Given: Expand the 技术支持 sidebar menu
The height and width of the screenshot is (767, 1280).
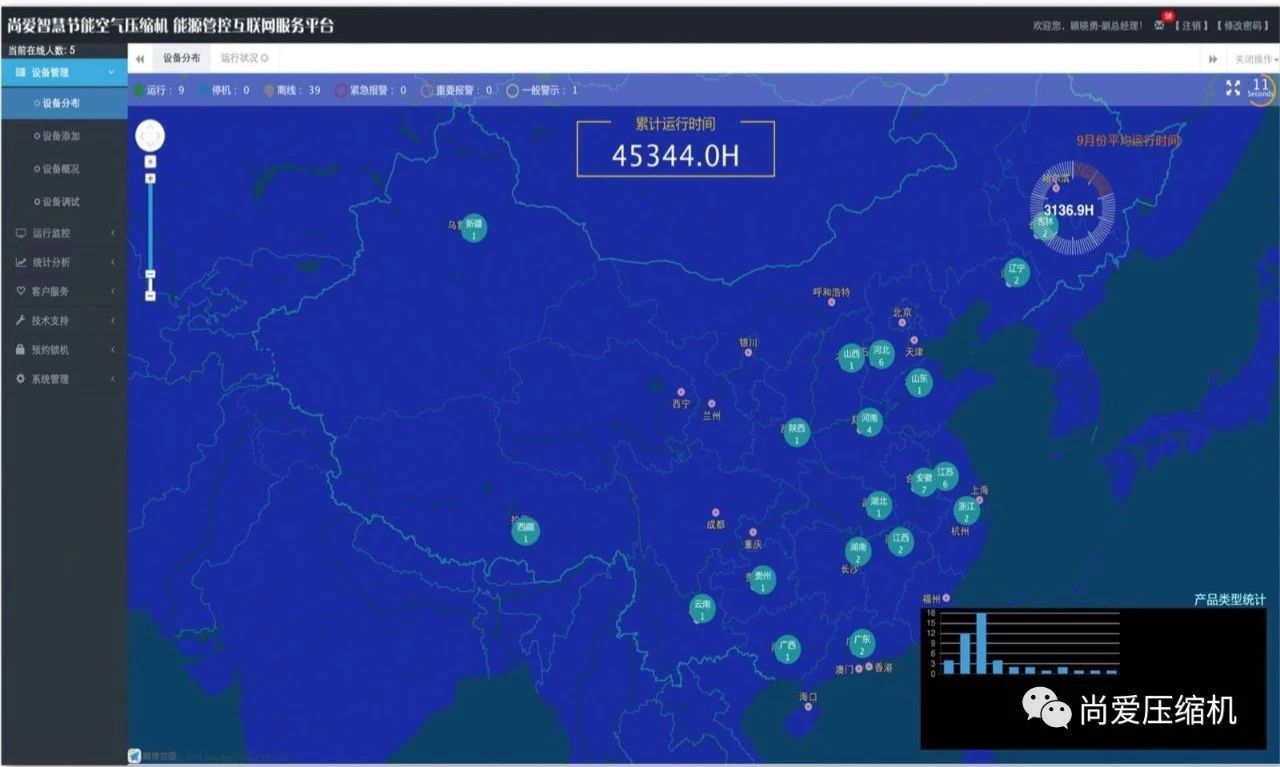Looking at the screenshot, I should pyautogui.click(x=64, y=321).
